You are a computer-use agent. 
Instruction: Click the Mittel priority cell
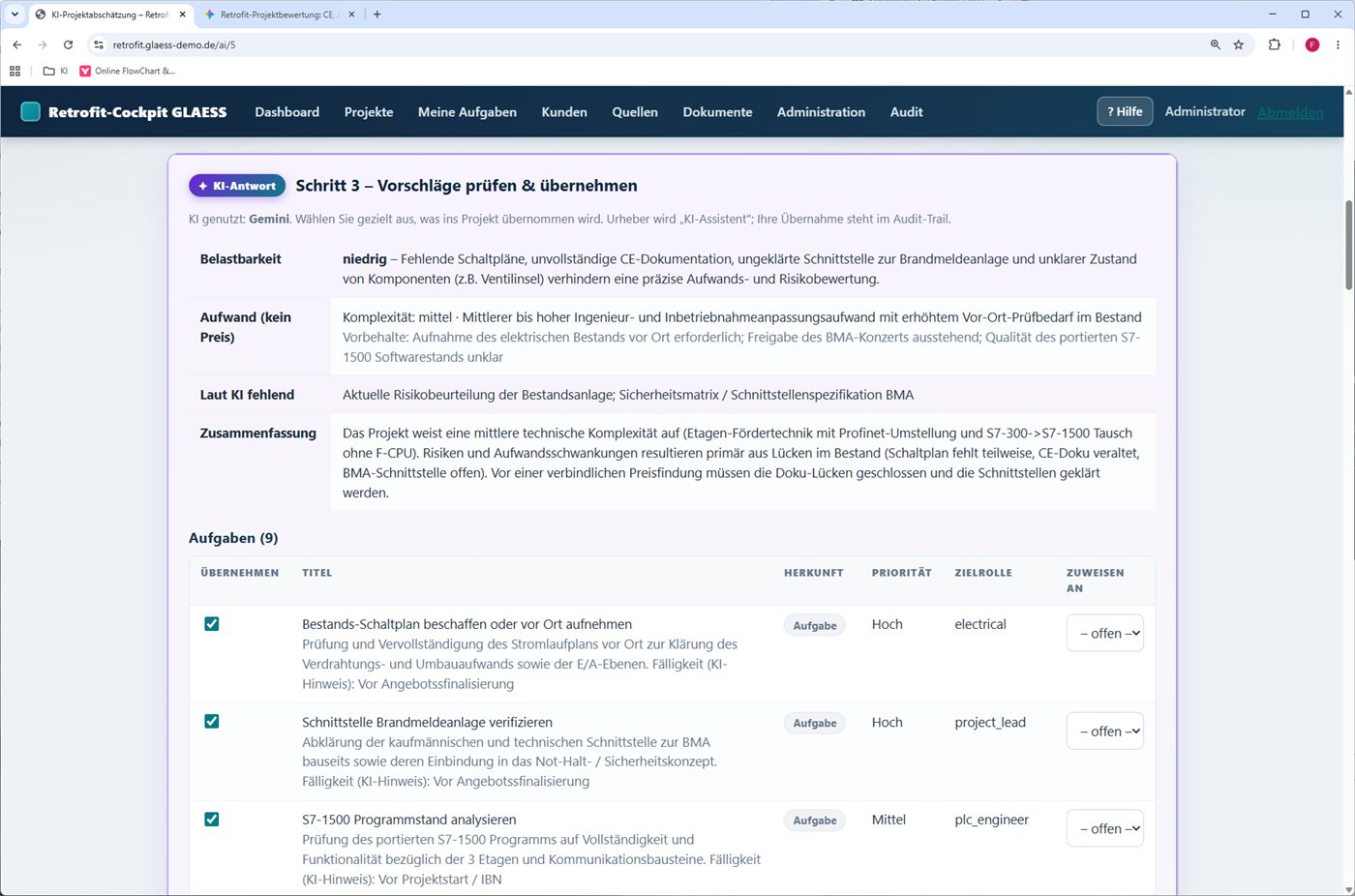pos(888,820)
